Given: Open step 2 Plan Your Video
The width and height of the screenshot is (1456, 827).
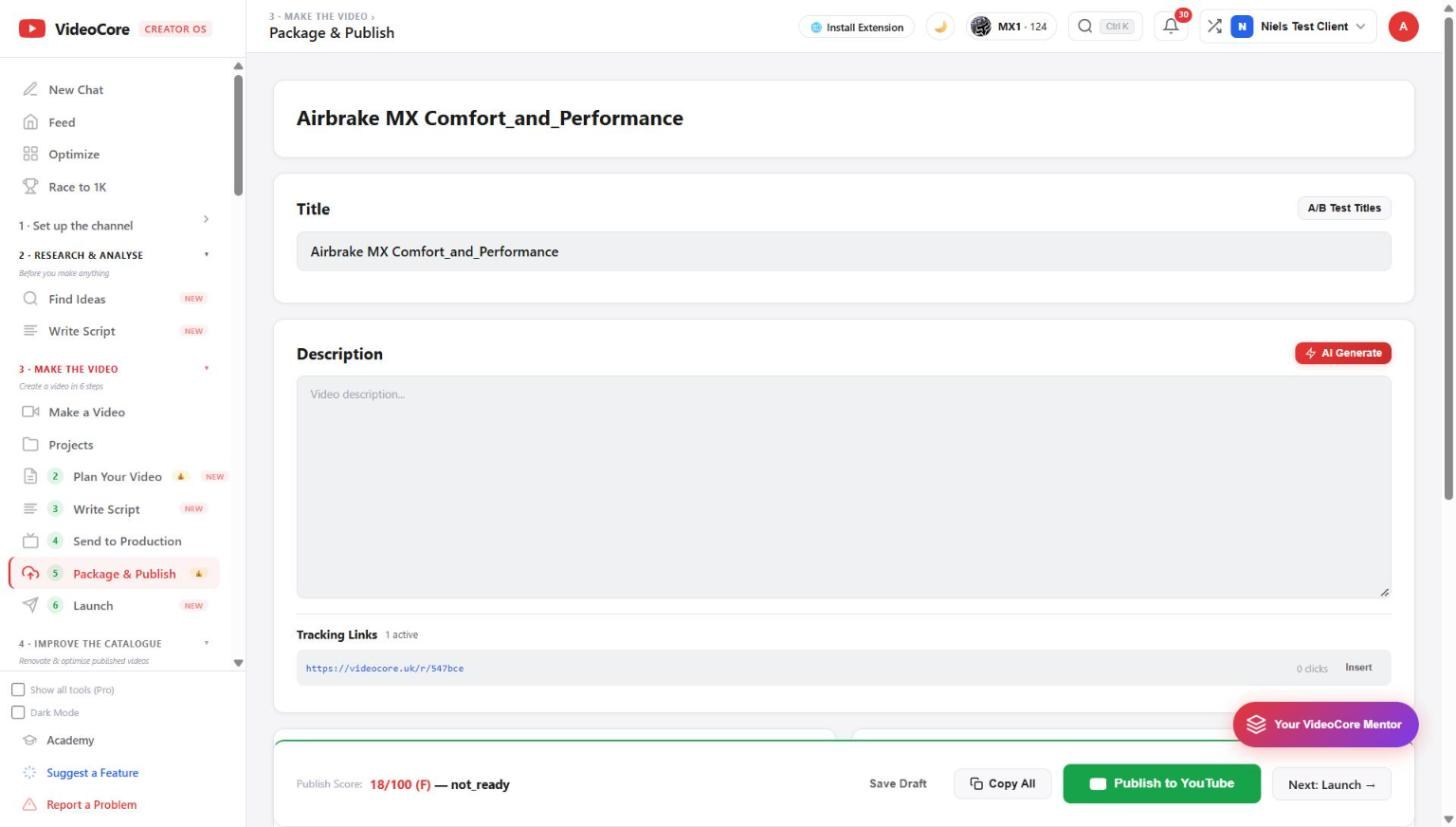Looking at the screenshot, I should (117, 477).
